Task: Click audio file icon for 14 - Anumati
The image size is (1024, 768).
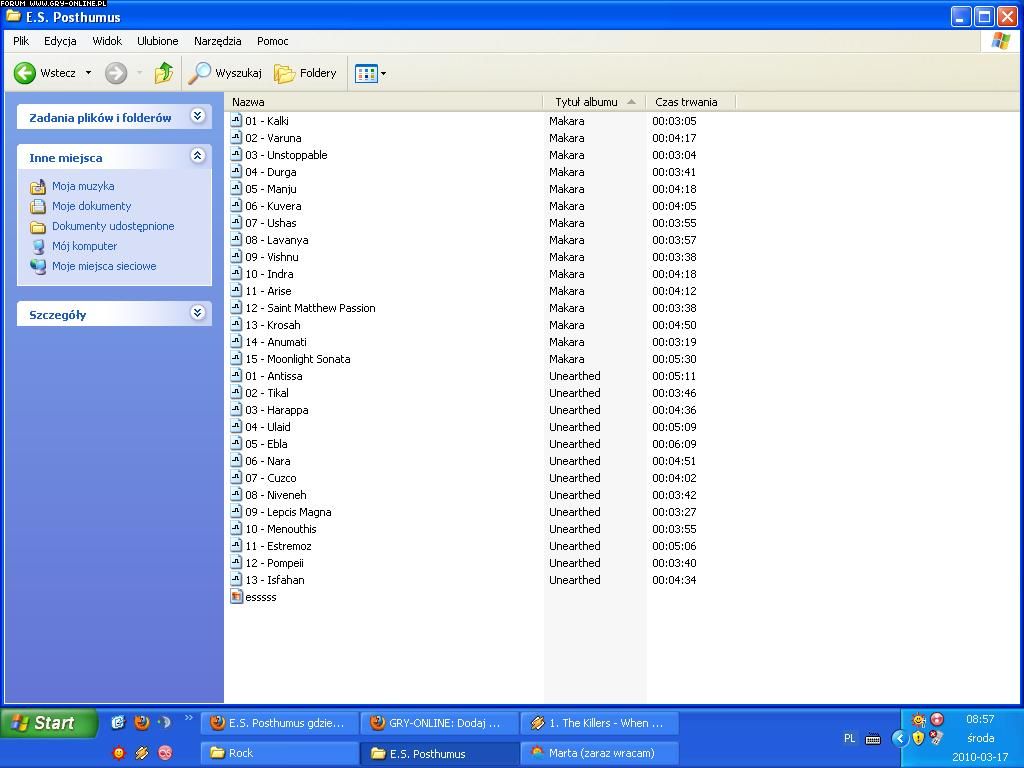Action: click(x=236, y=342)
